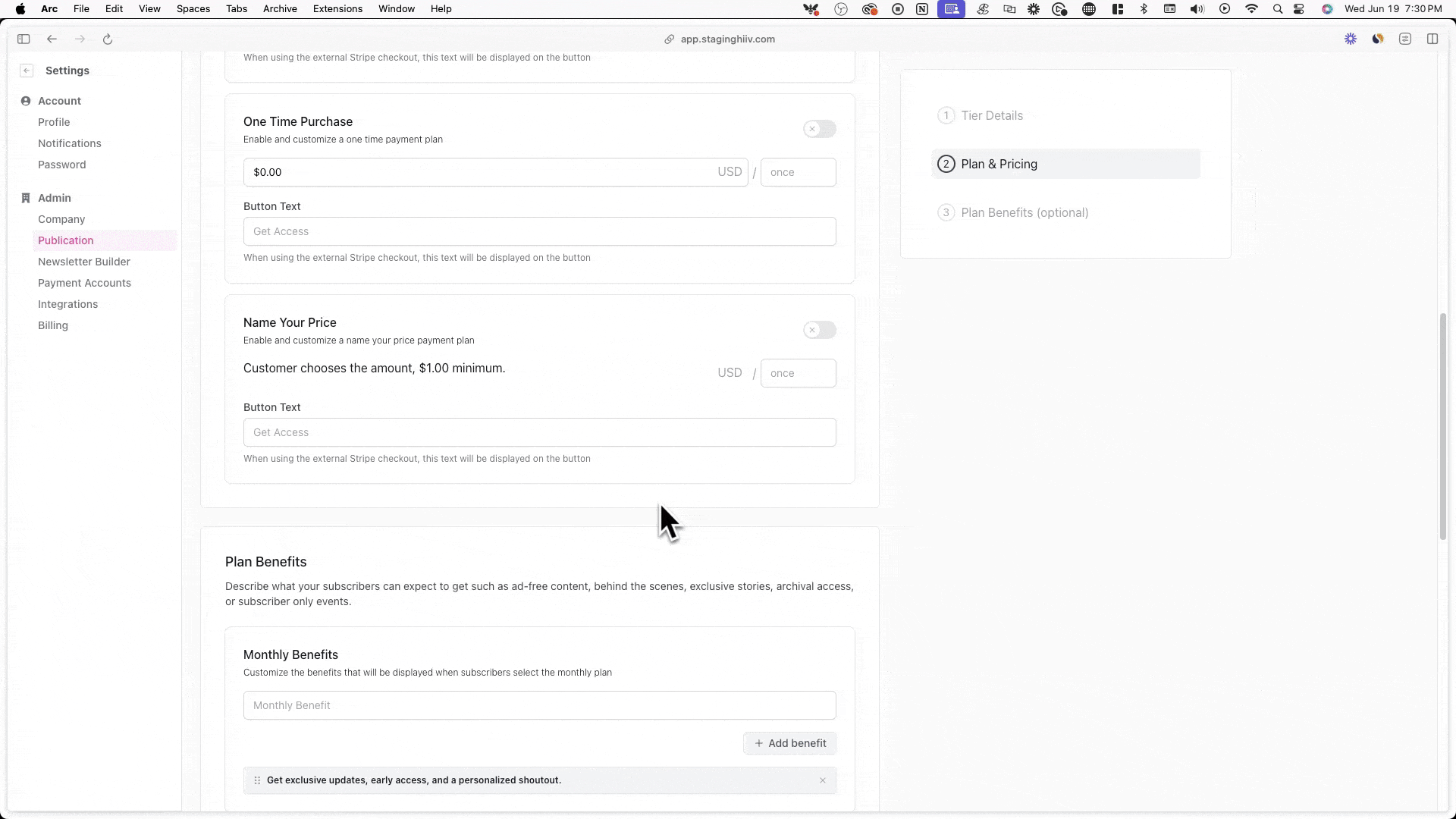This screenshot has height=819, width=1456.
Task: Click the orange-black extension icon in toolbar
Action: click(1378, 39)
